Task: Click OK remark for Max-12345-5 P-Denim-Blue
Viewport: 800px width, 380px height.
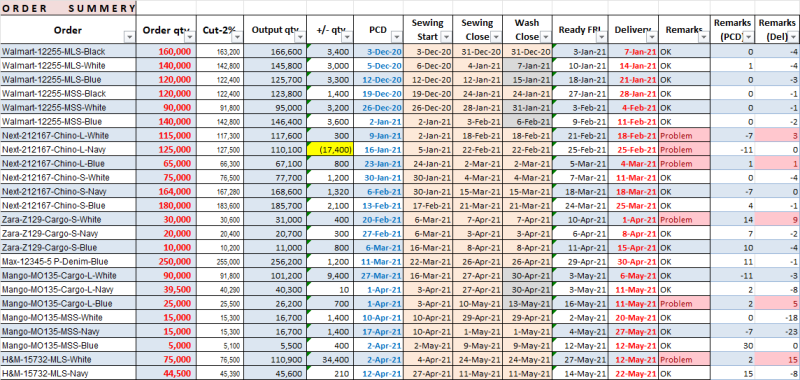Action: [684, 262]
